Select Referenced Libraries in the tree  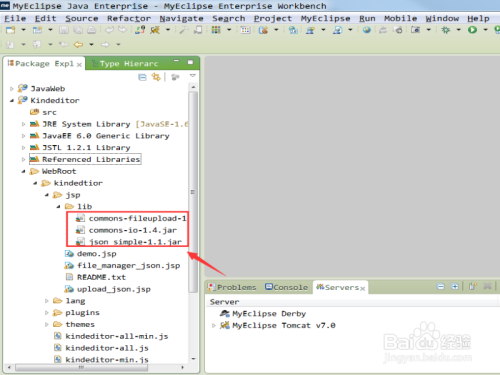click(x=85, y=159)
